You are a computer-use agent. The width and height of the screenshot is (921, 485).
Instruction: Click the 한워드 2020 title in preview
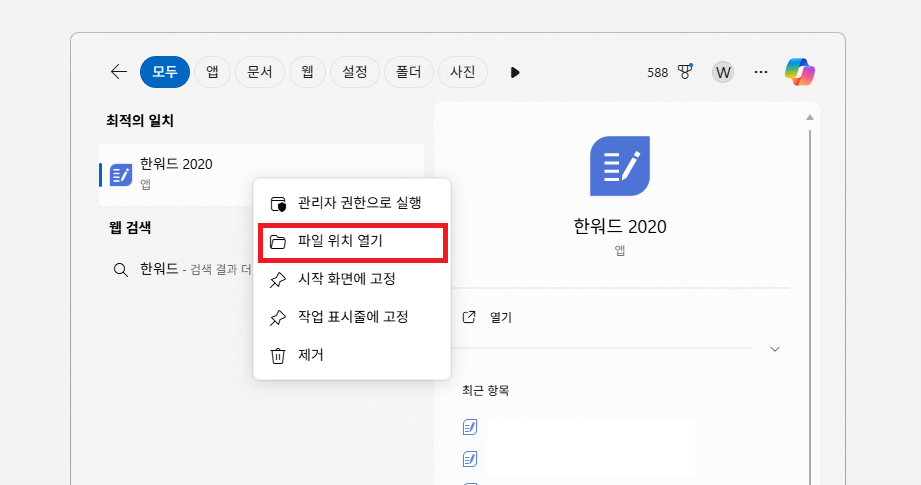pos(620,227)
